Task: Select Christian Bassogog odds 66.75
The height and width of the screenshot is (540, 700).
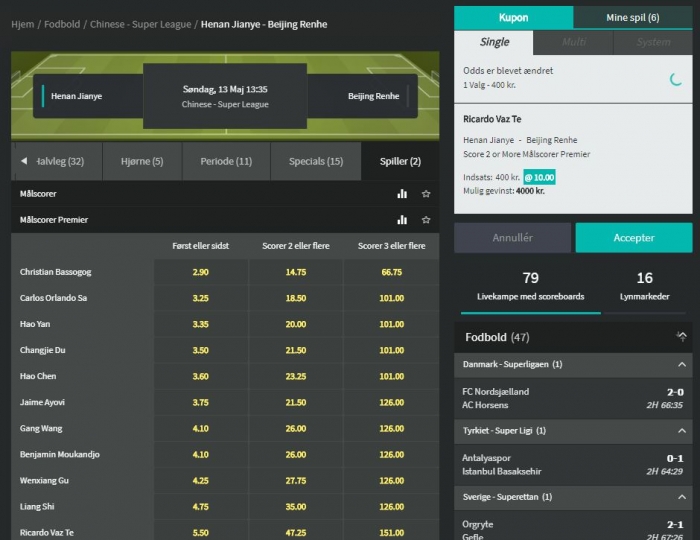Action: point(392,272)
